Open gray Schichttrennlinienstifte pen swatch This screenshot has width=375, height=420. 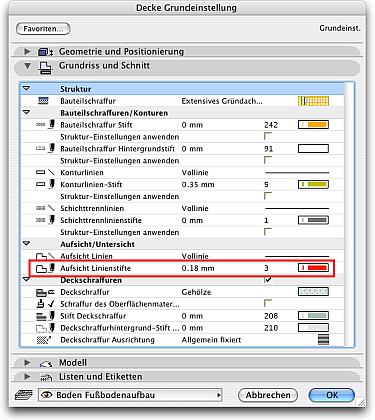pyautogui.click(x=313, y=220)
